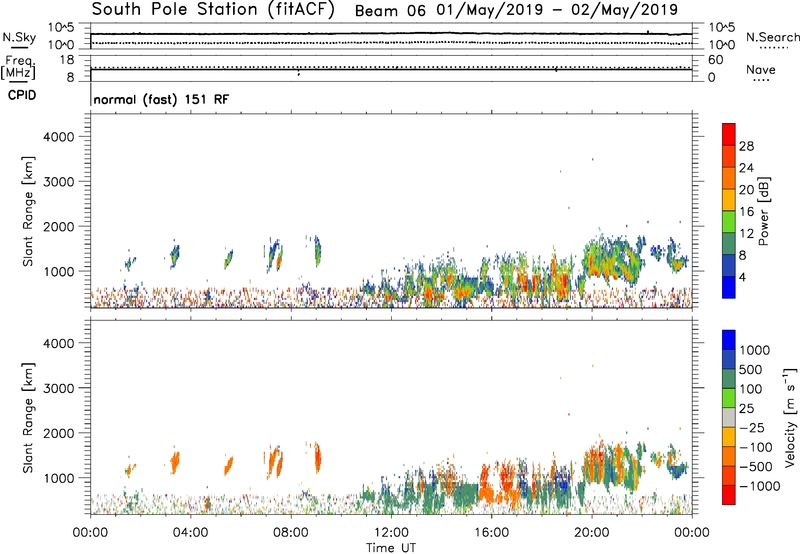Select the 'Beam 06' label in header
Screen dimensions: 800x554
(x=390, y=10)
